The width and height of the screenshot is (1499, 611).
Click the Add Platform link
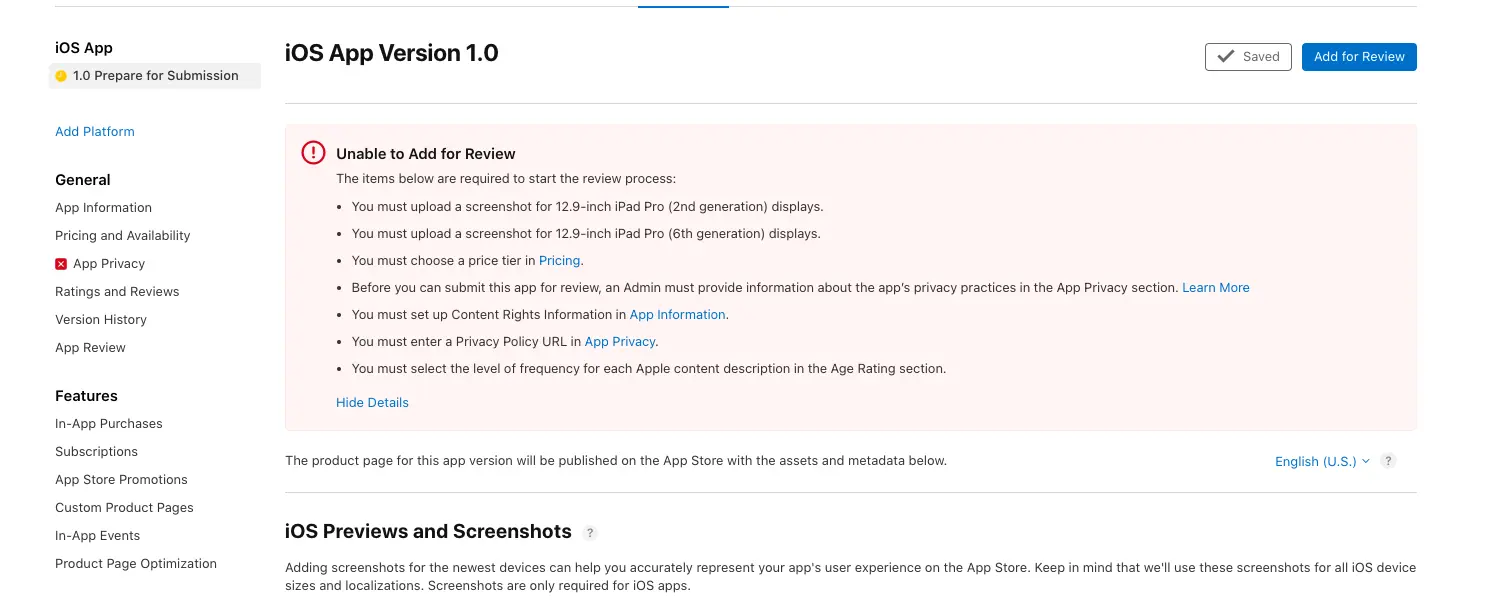pyautogui.click(x=95, y=132)
